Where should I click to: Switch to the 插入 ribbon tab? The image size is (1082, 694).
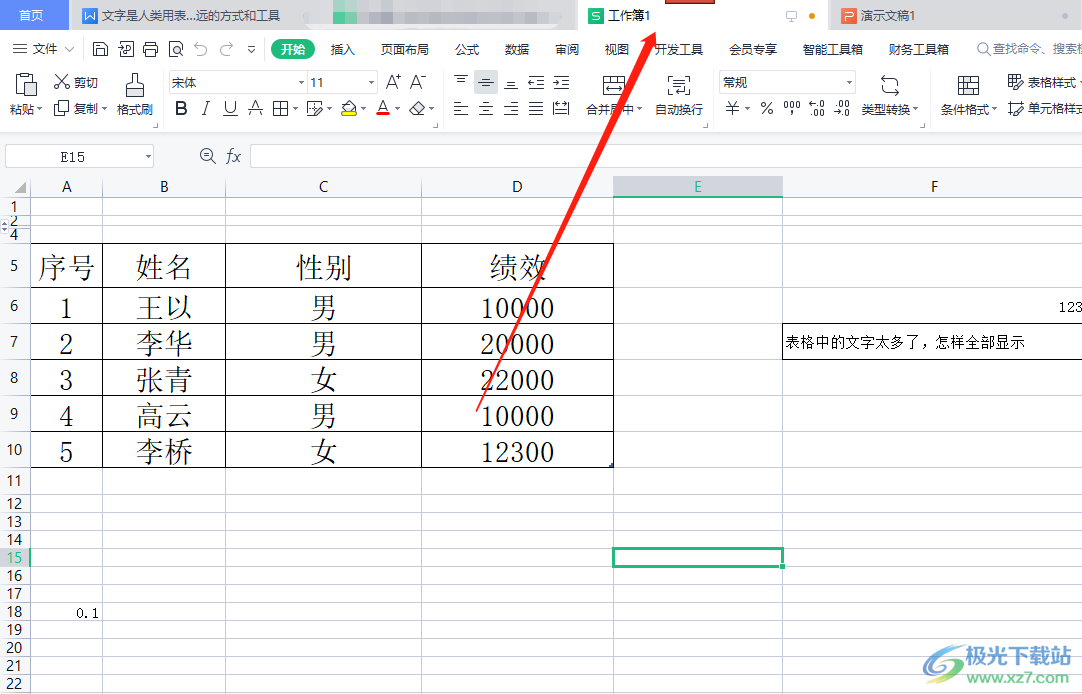[x=342, y=49]
